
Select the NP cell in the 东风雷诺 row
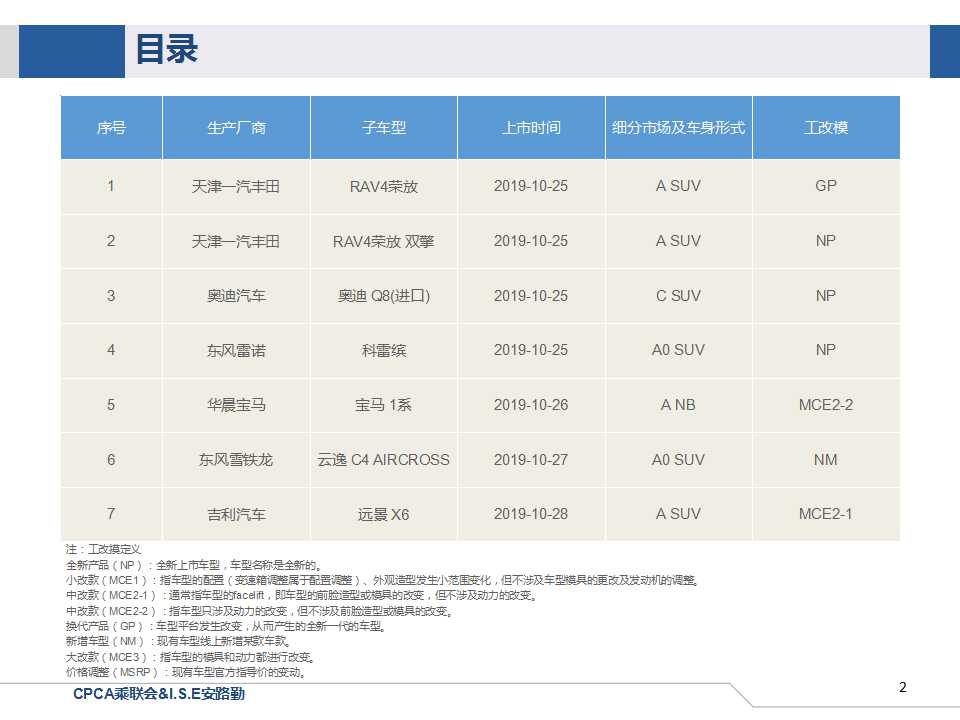(x=826, y=350)
